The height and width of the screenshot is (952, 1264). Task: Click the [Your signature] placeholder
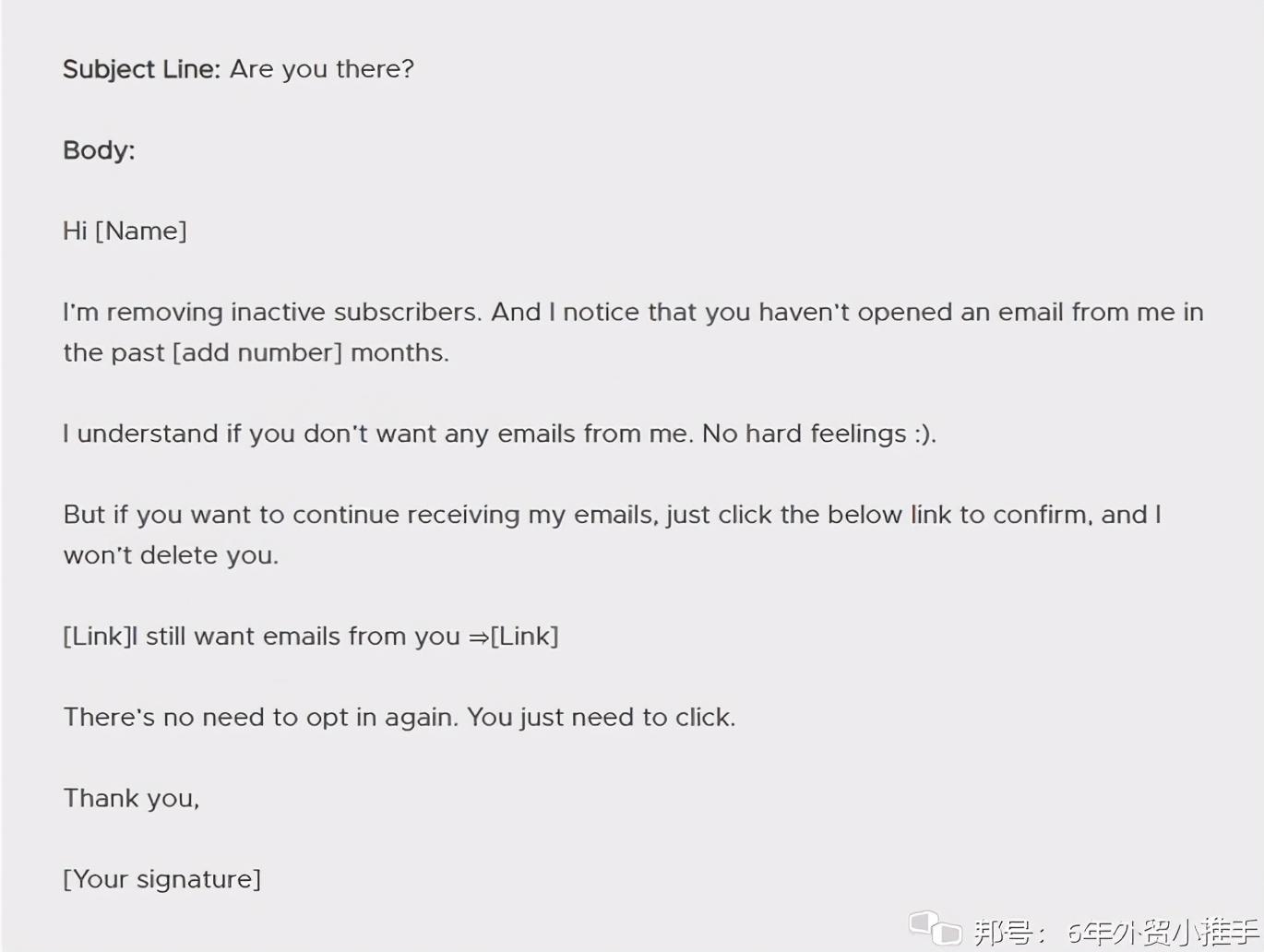162,879
